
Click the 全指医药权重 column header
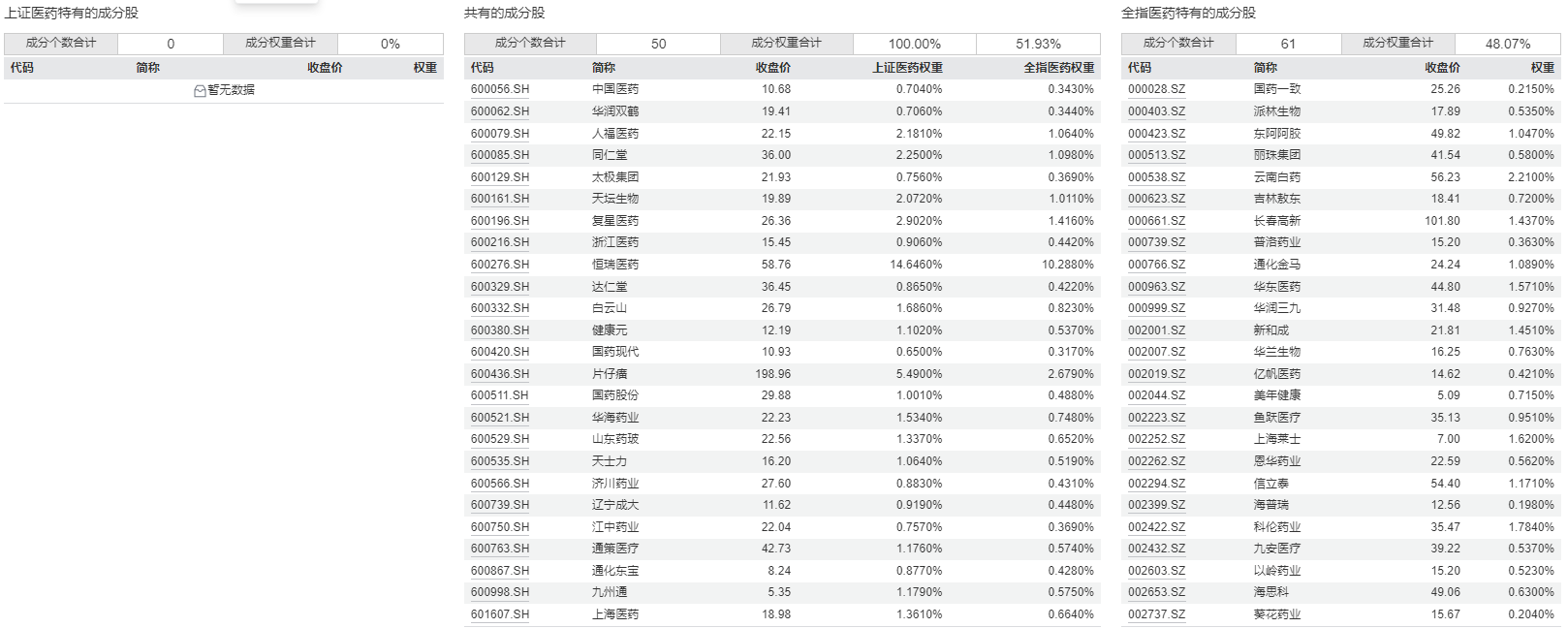coord(1059,68)
